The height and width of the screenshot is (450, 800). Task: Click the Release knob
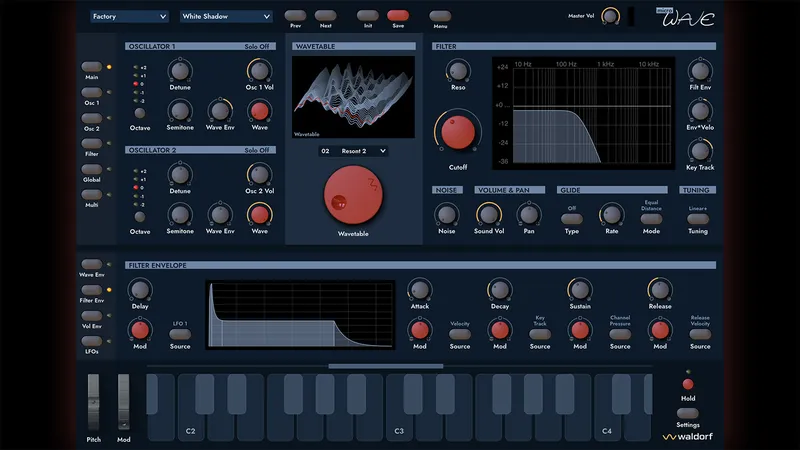(660, 290)
